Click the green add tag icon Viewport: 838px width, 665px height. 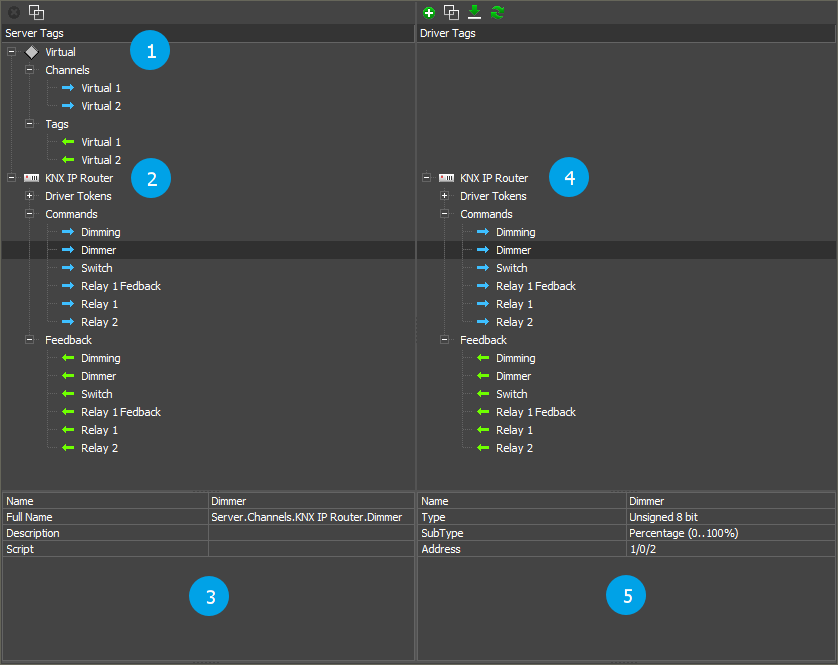[x=429, y=12]
